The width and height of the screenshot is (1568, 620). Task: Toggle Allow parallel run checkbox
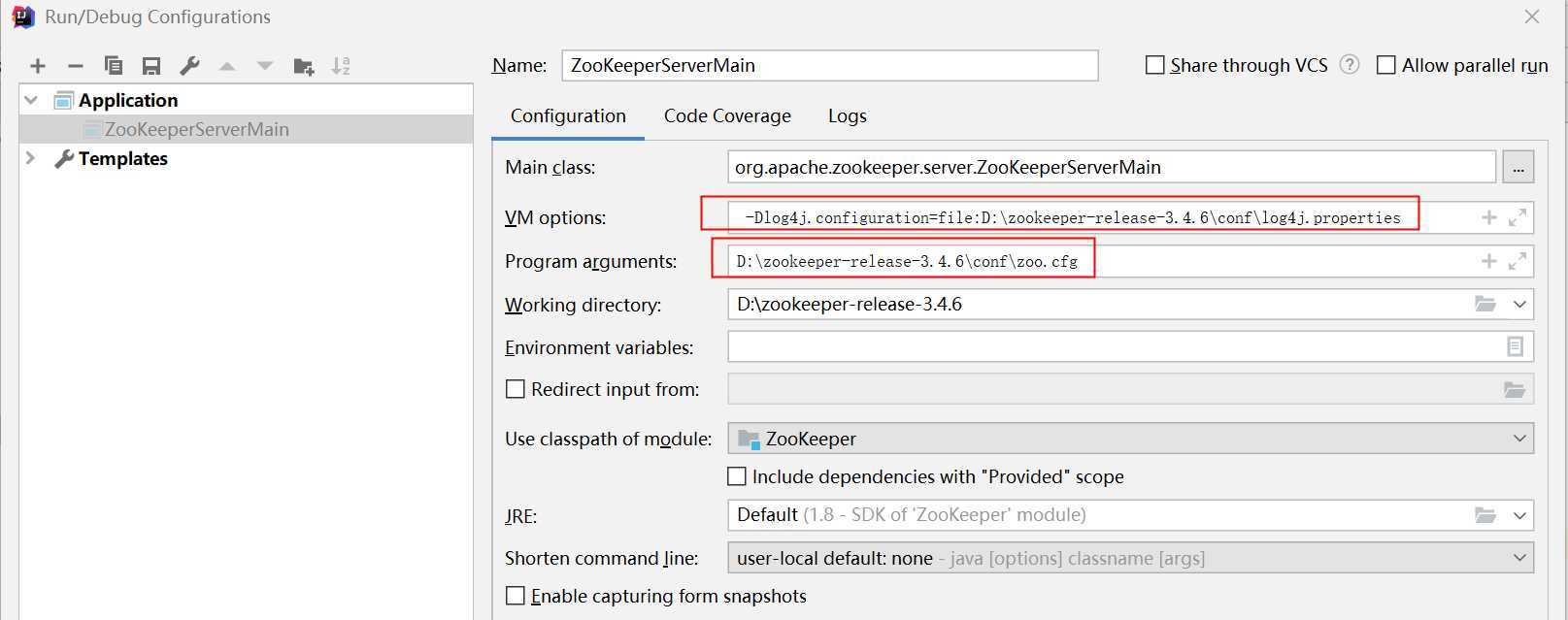(x=1386, y=65)
